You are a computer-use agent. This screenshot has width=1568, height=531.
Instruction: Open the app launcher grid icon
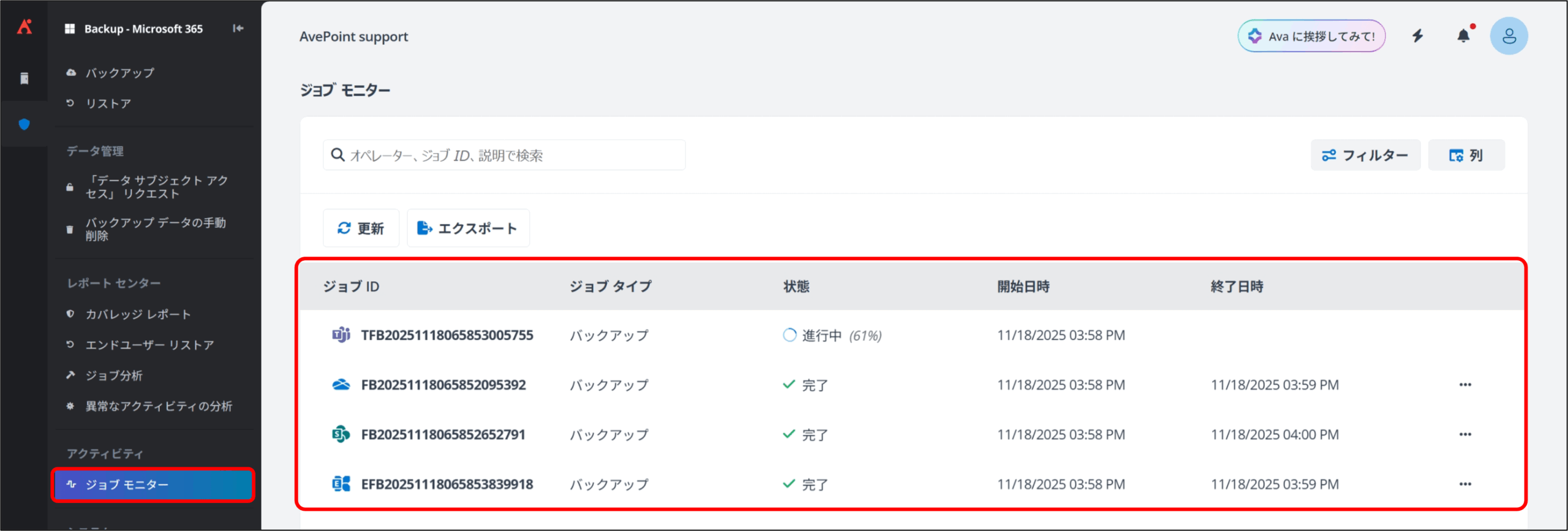[x=70, y=29]
